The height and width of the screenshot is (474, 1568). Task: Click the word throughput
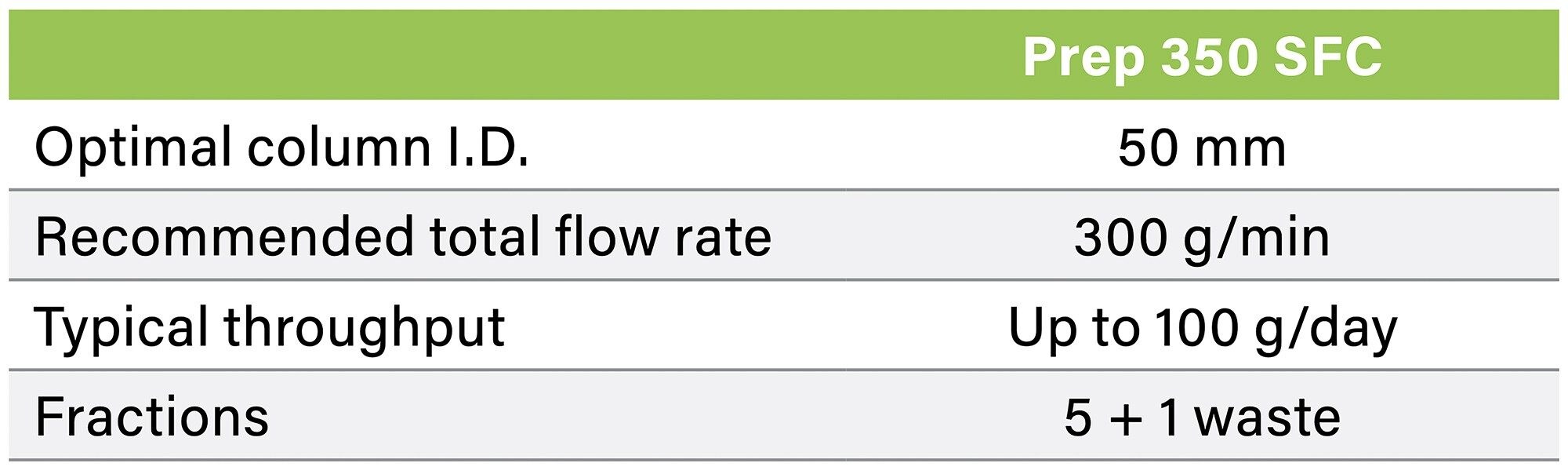pos(365,329)
